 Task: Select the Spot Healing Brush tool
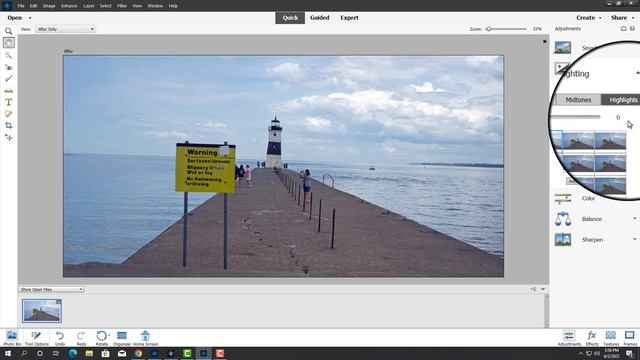pyautogui.click(x=9, y=114)
